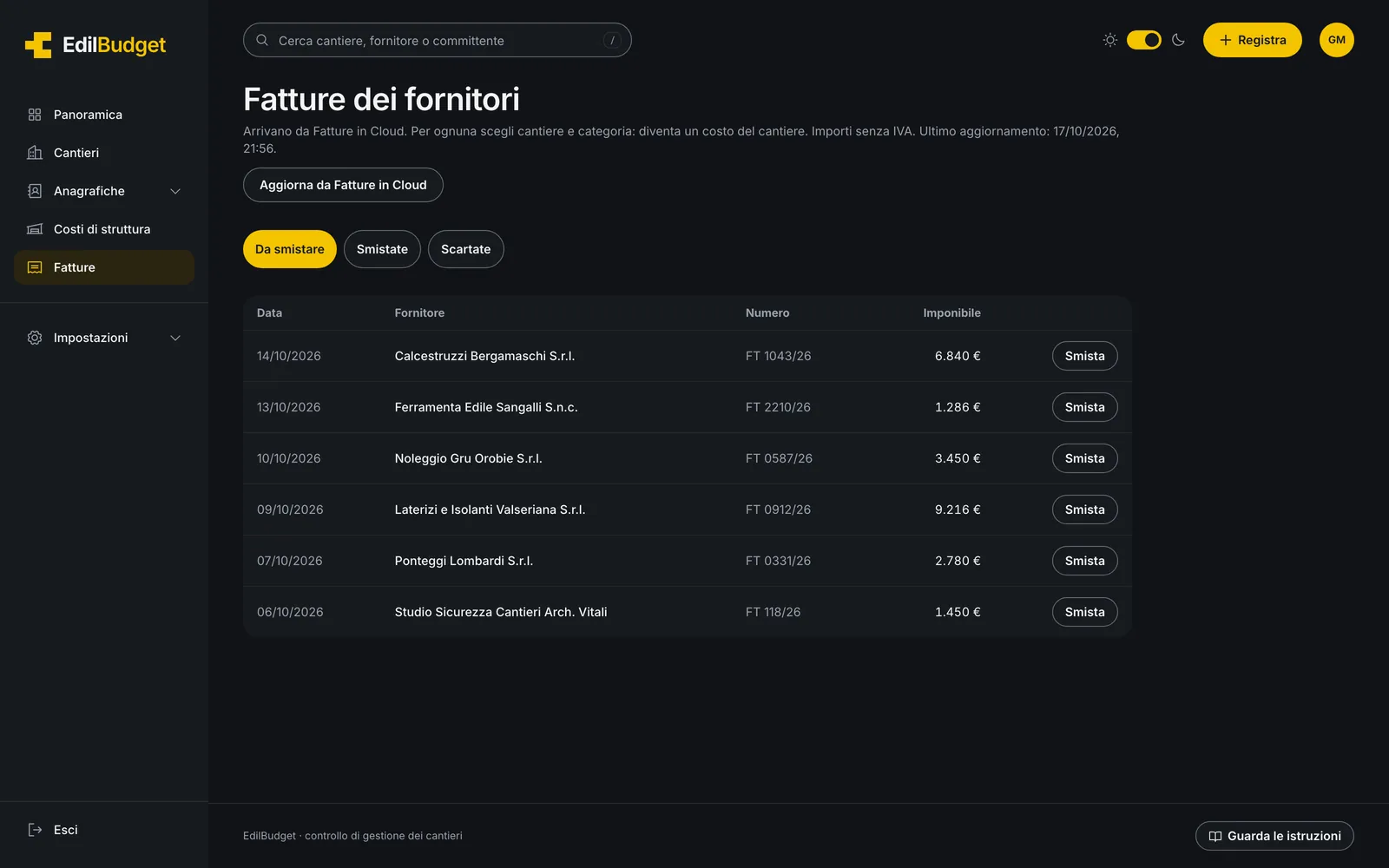Viewport: 1389px width, 868px height.
Task: Click Noleggio Gru Orobie S.r.l. name
Action: tap(469, 458)
